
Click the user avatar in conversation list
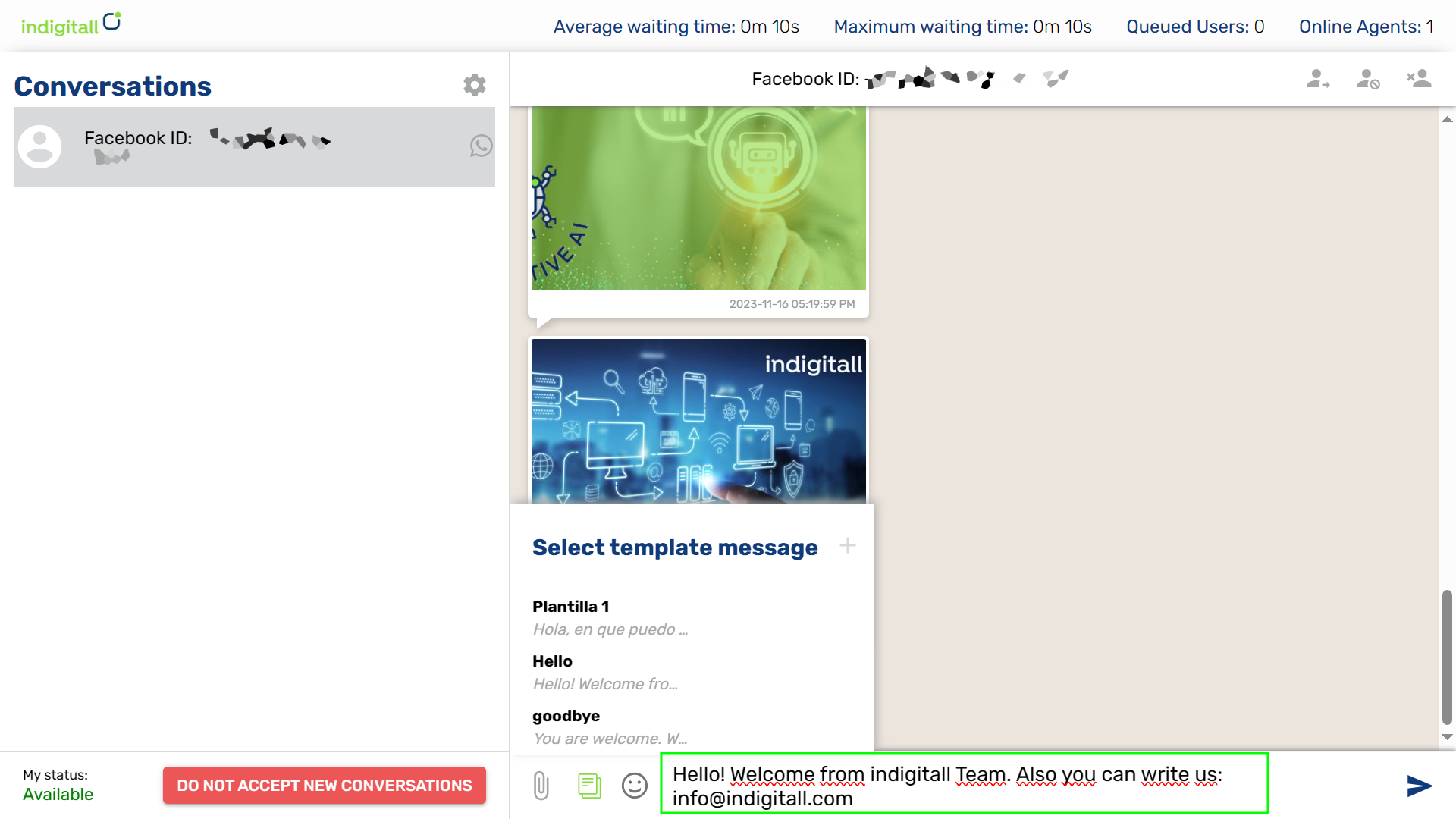coord(39,146)
